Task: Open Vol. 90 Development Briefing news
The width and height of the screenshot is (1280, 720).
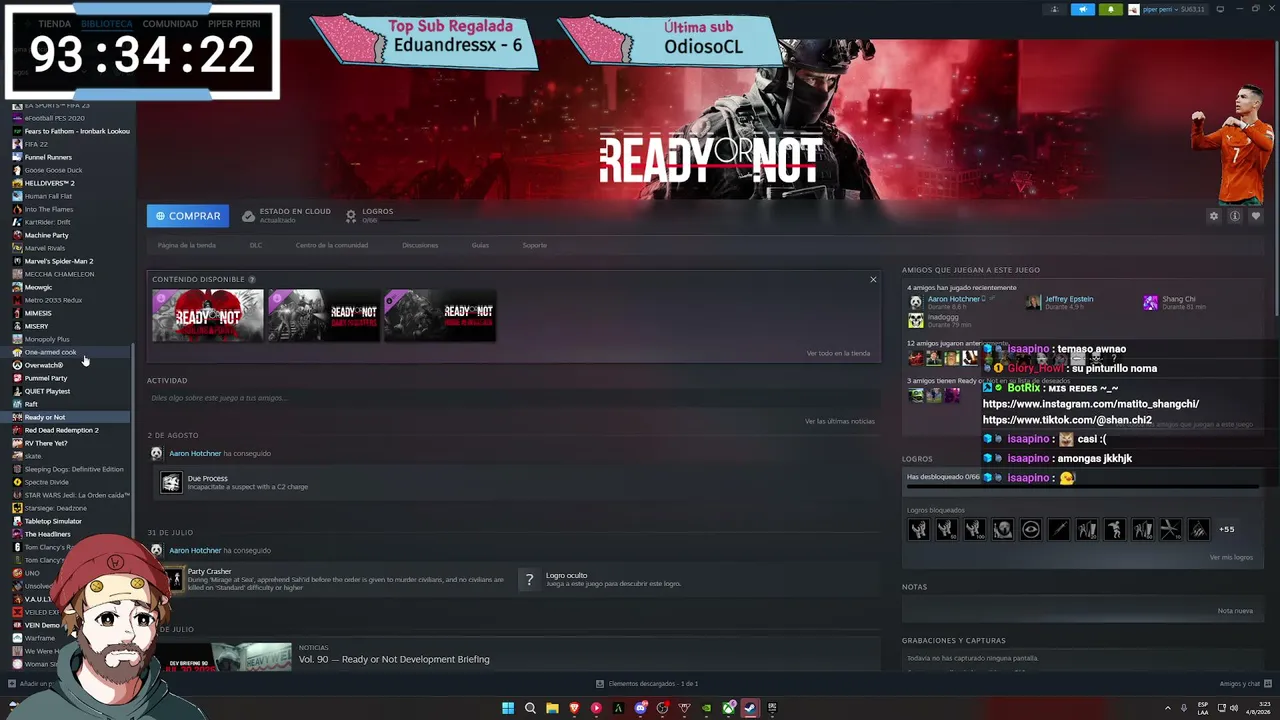Action: click(x=394, y=659)
